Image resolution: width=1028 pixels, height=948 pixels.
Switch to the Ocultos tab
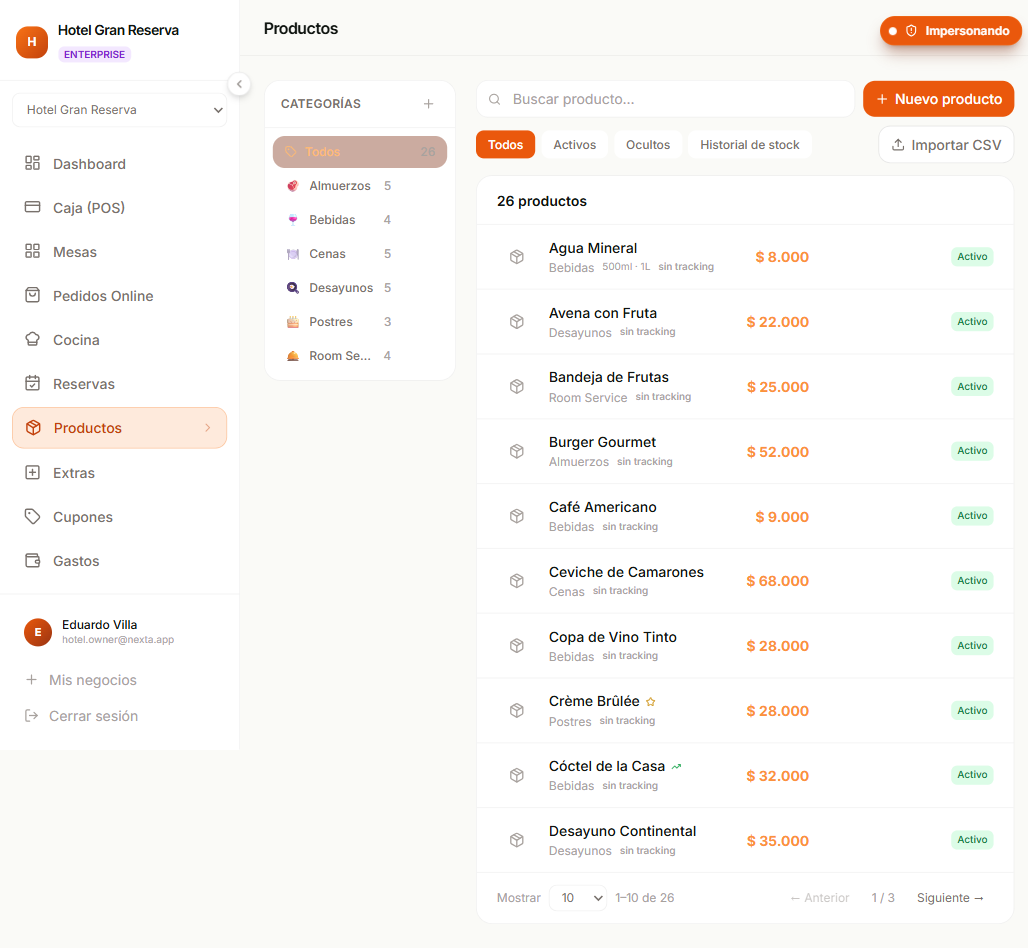click(x=648, y=145)
